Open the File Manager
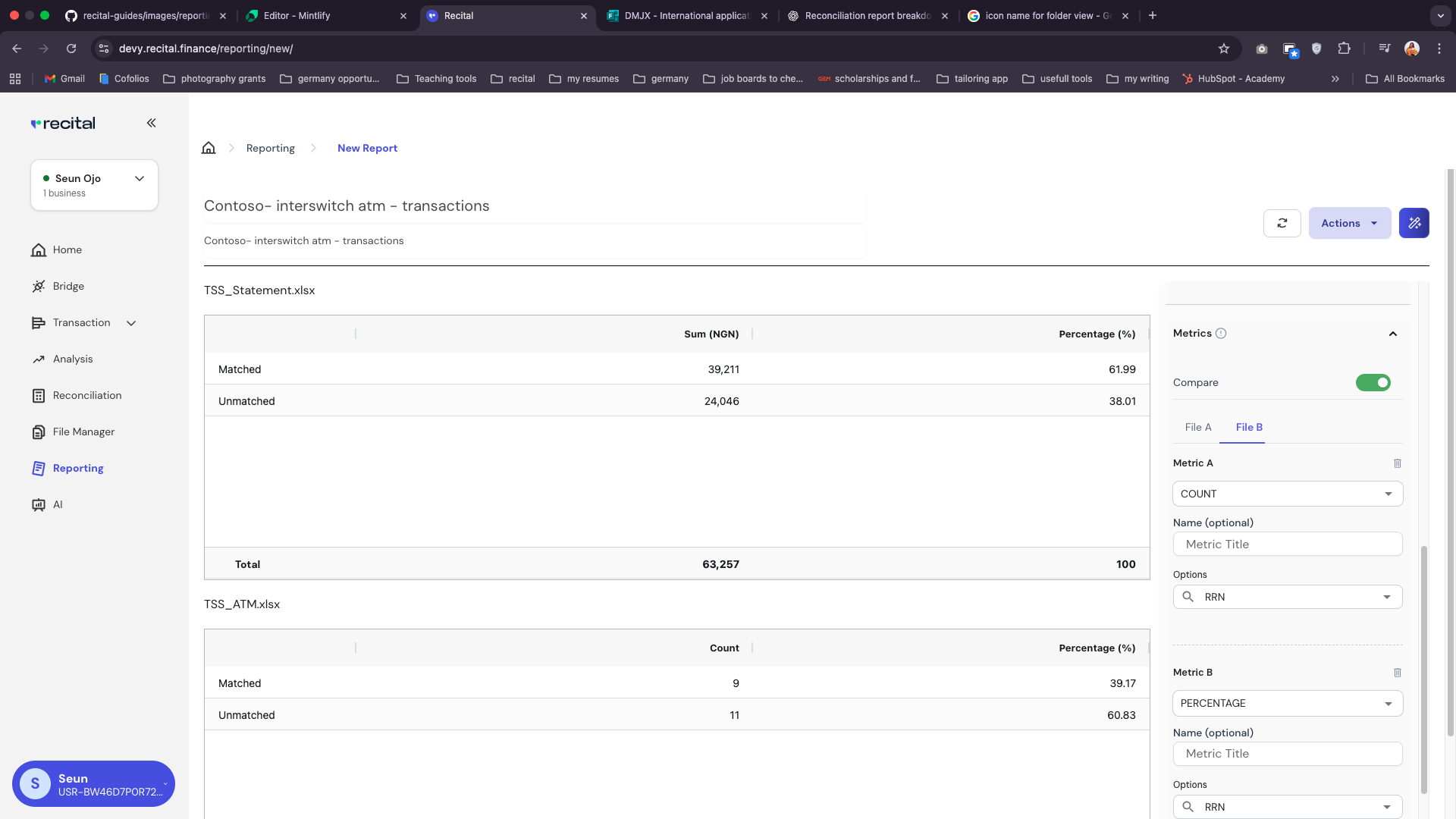 point(83,431)
